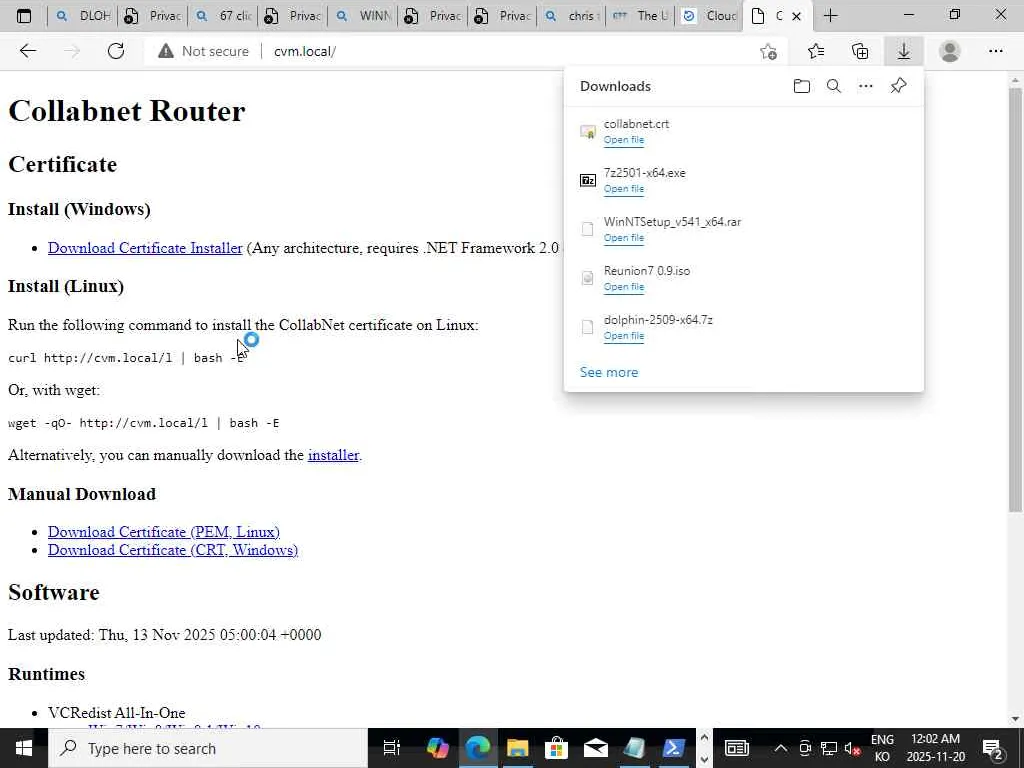
Task: Switch to Microsoft Edge on taskbar
Action: tap(478, 748)
